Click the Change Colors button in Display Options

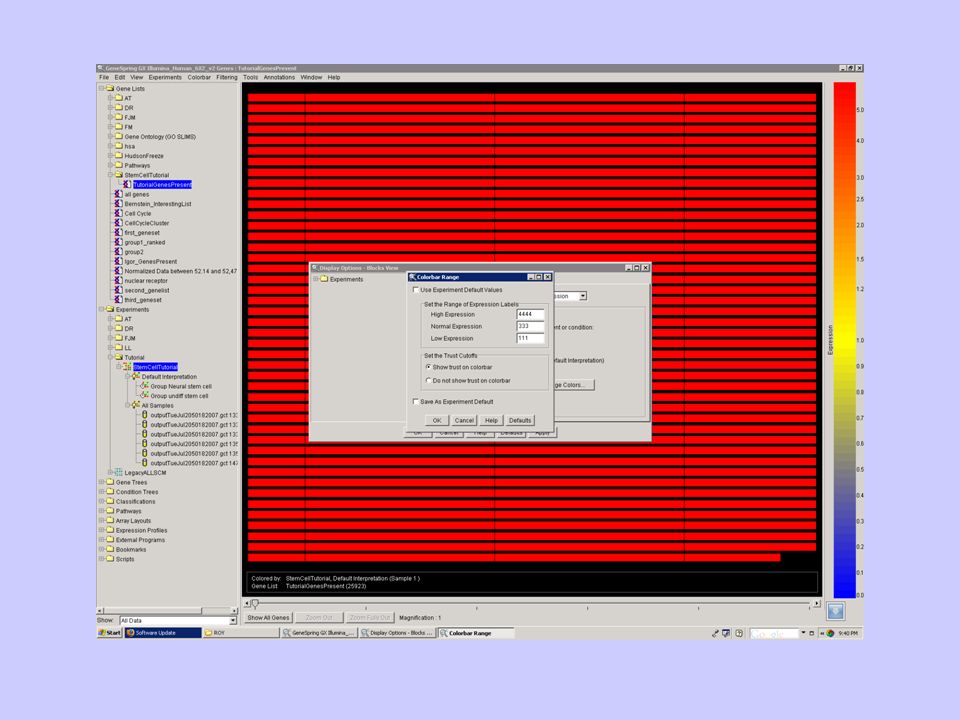(573, 385)
